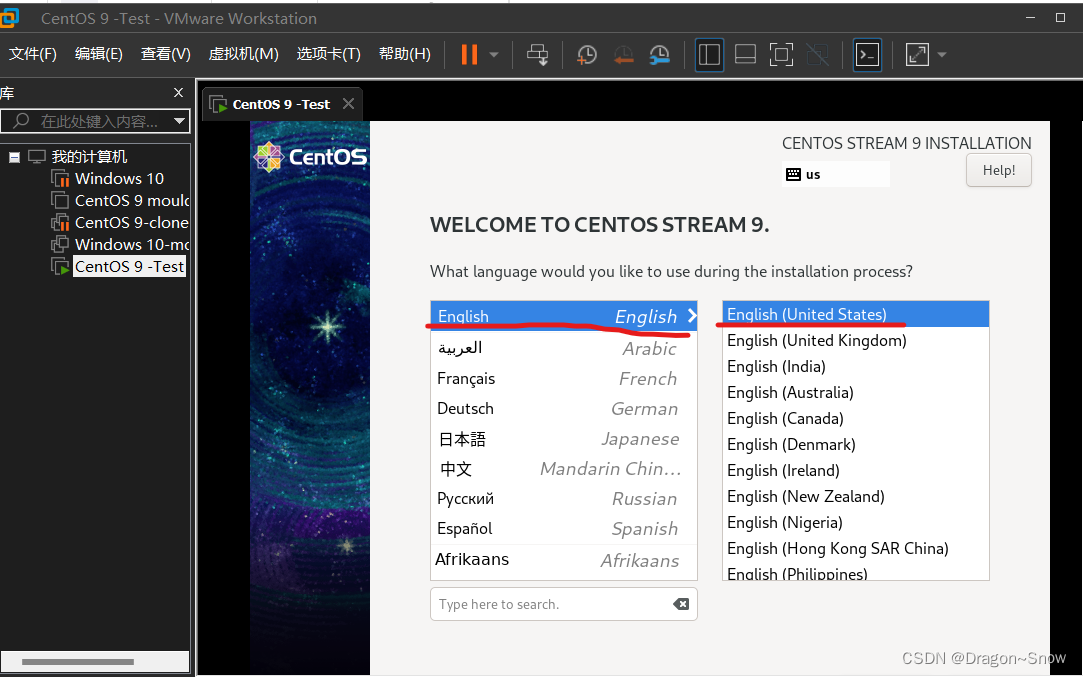Select 中文 Mandarin Chinese language
The height and width of the screenshot is (677, 1083).
tap(564, 468)
